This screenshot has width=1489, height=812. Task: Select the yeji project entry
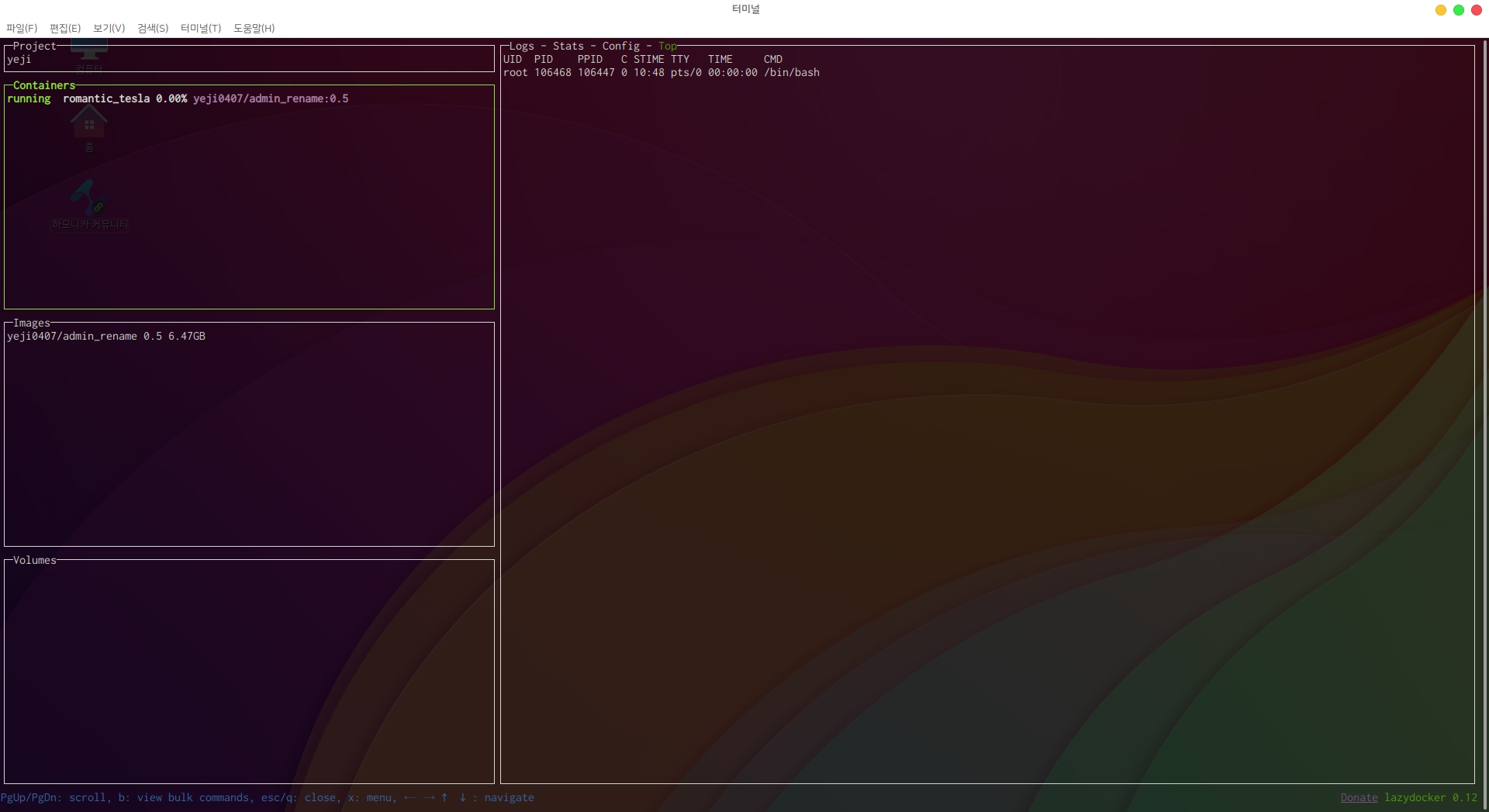[x=19, y=59]
